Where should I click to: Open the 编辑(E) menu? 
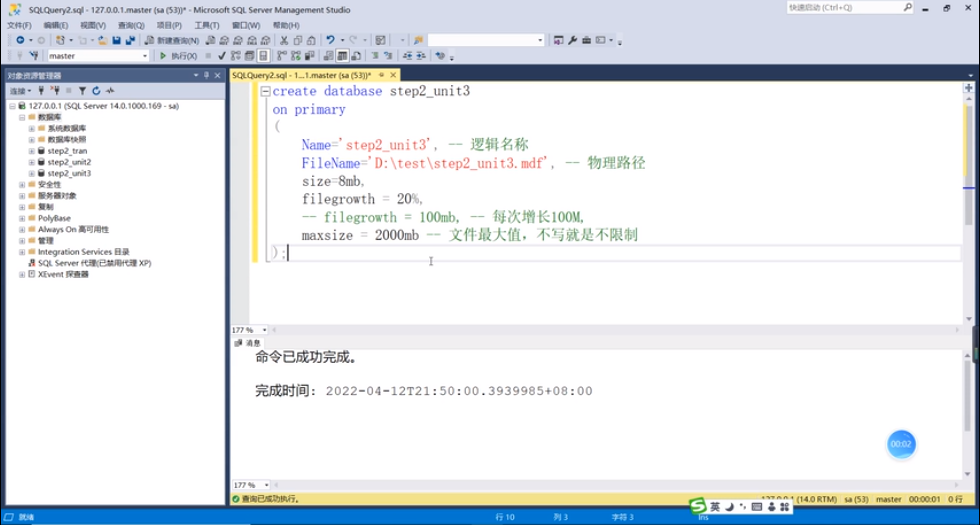point(56,25)
